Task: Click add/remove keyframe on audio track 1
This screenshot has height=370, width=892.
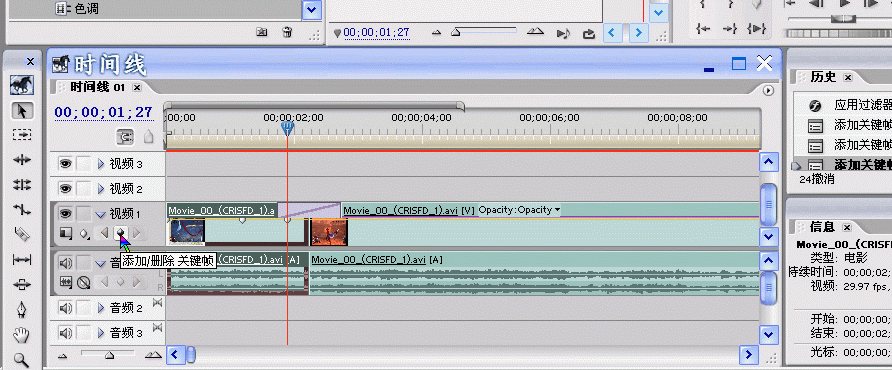Action: (120, 281)
